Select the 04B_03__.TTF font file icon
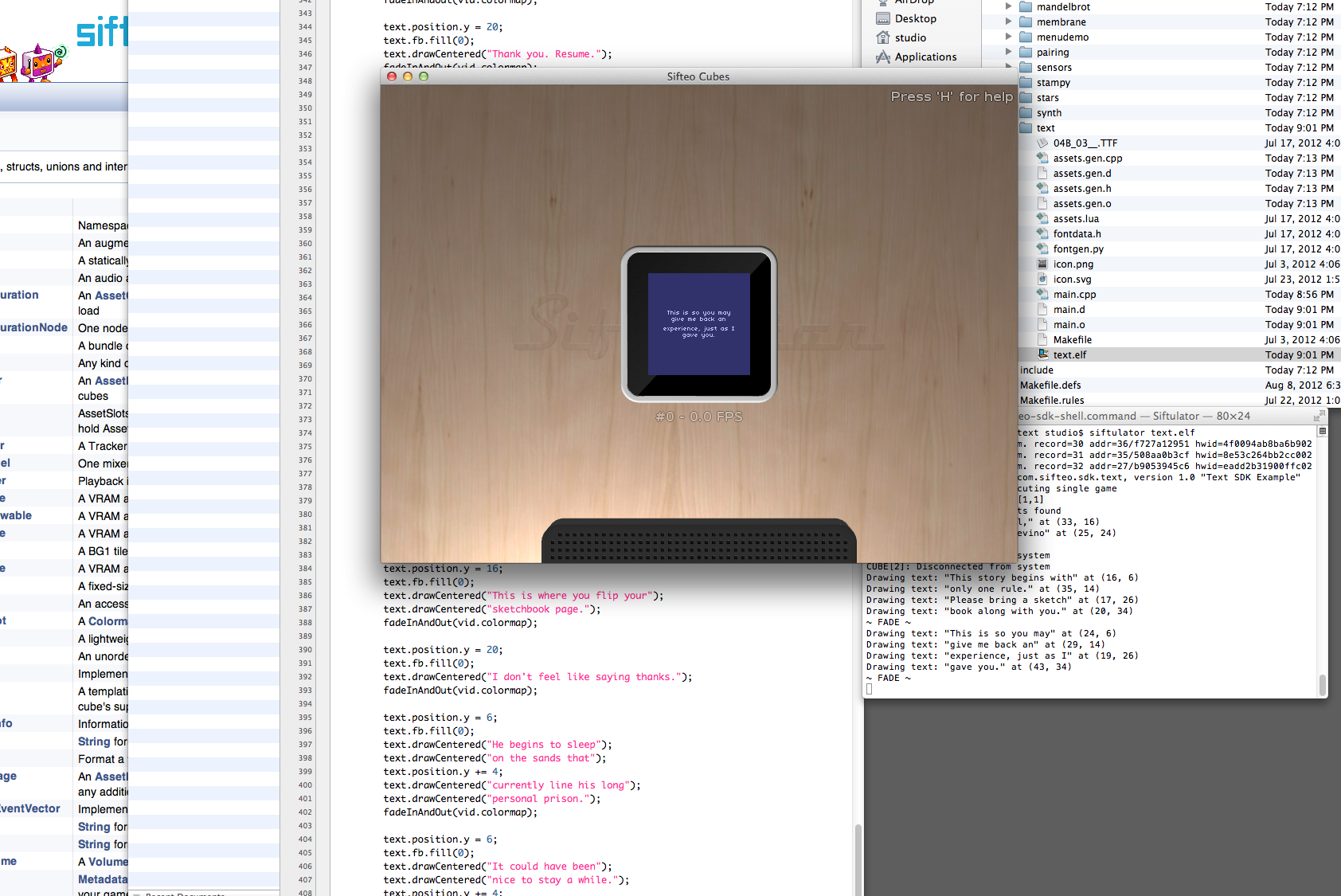The height and width of the screenshot is (896, 1341). [1042, 143]
